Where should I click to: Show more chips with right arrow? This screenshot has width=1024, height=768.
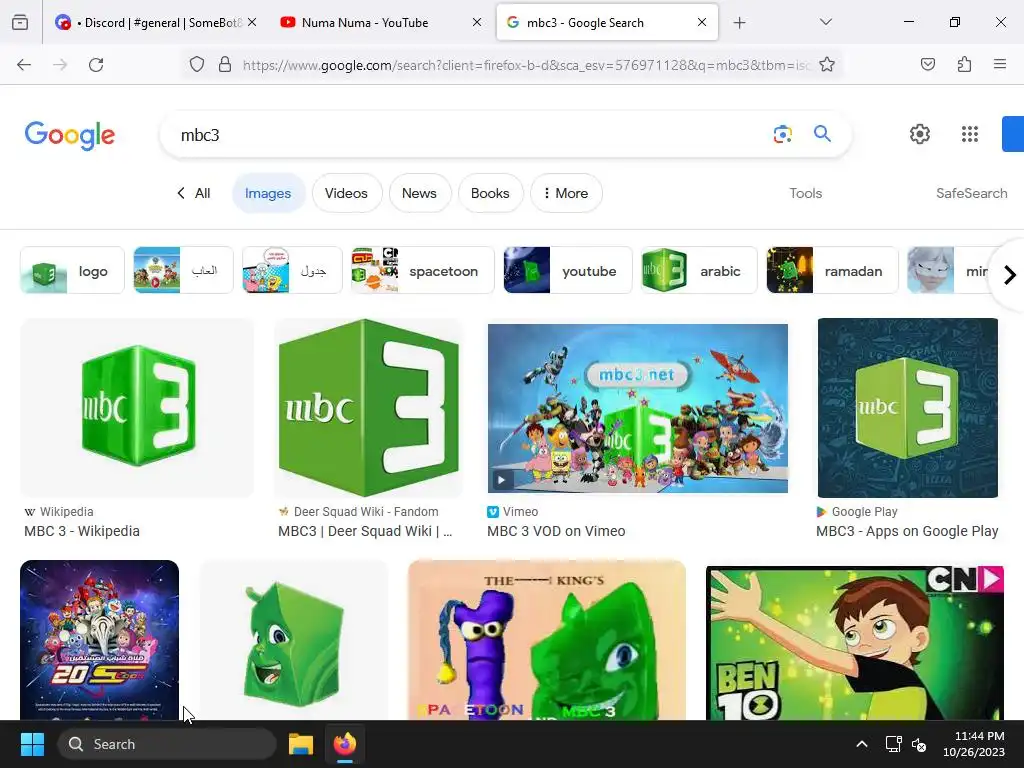[x=1009, y=275]
